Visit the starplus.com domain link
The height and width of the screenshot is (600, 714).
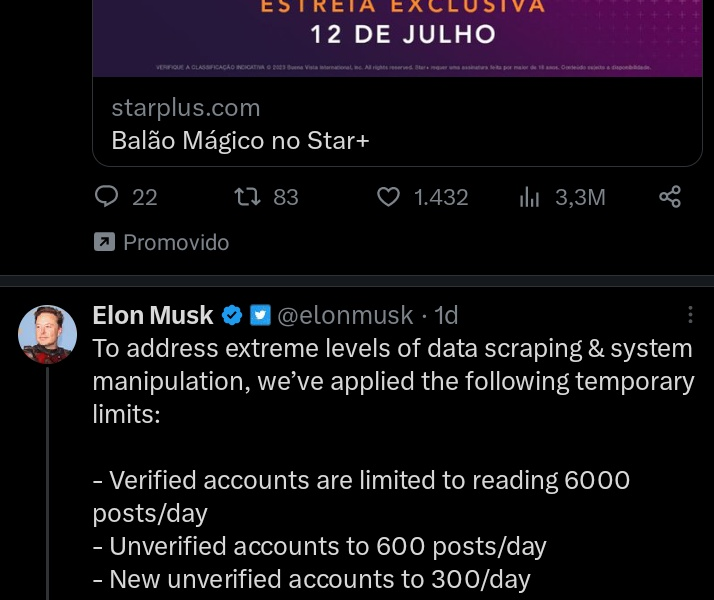186,108
